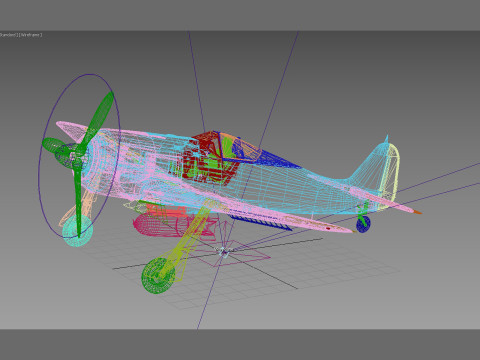480x360 pixels.
Task: Select the teal wheel behind the propeller
Action: click(x=77, y=231)
